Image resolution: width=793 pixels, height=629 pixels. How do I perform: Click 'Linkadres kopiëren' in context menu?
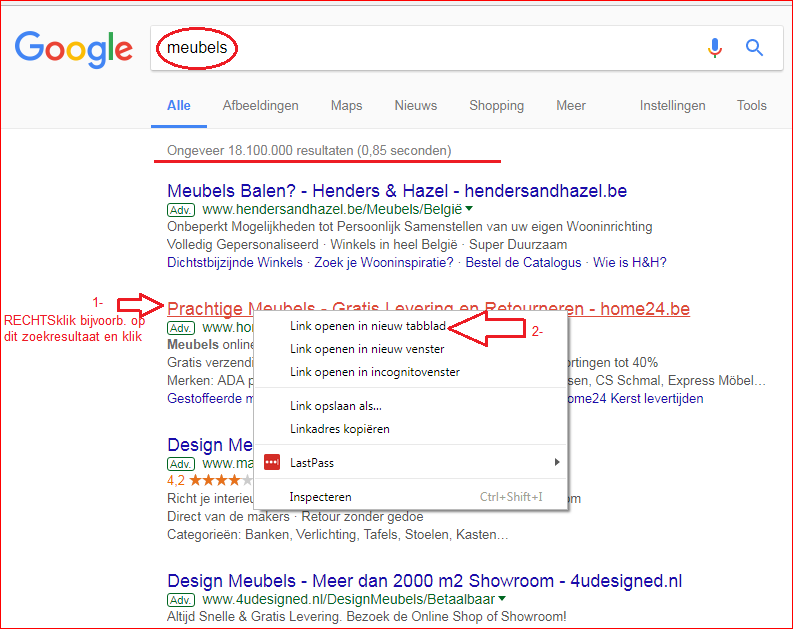pyautogui.click(x=339, y=429)
